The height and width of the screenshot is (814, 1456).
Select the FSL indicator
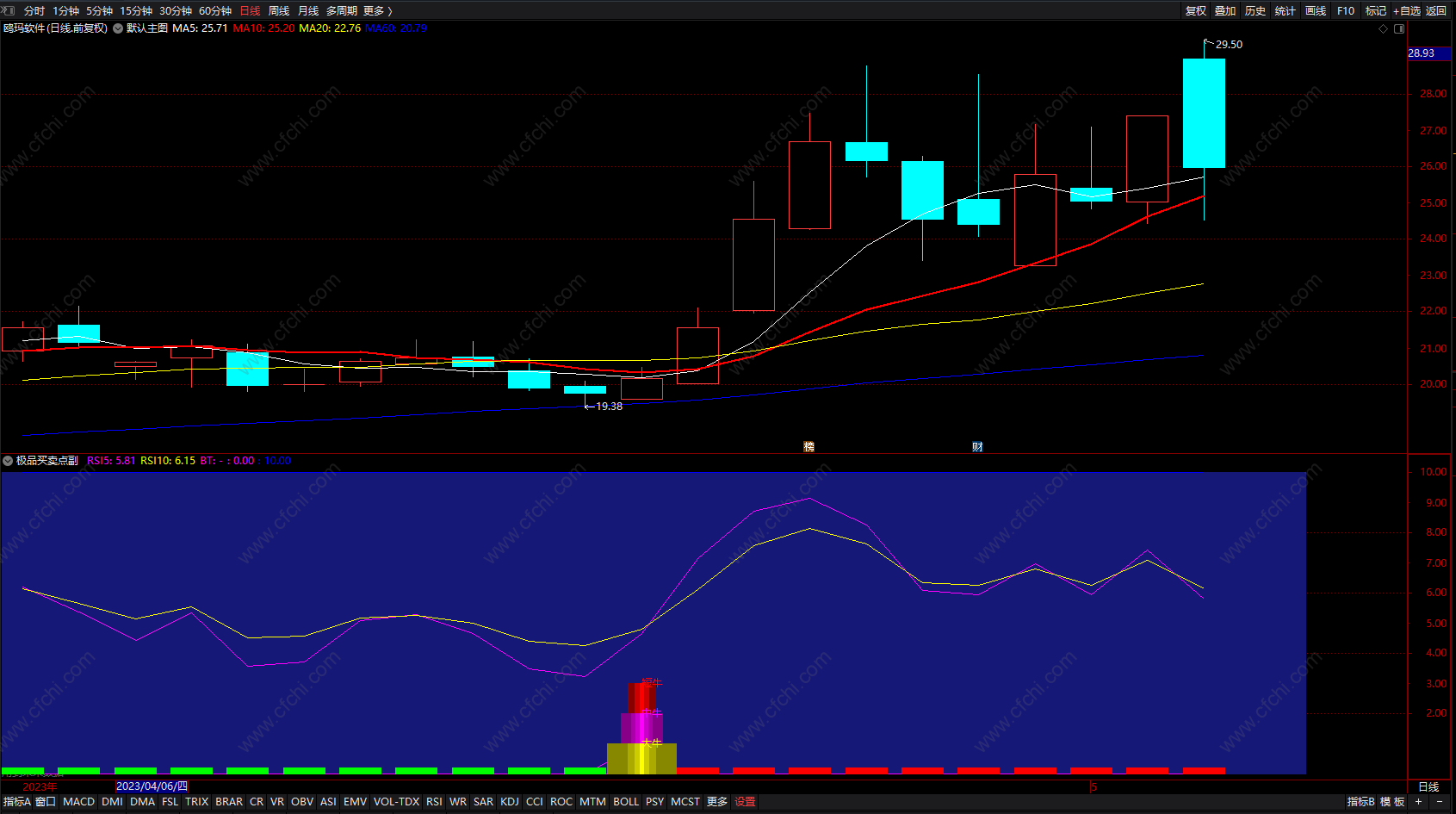pos(170,802)
